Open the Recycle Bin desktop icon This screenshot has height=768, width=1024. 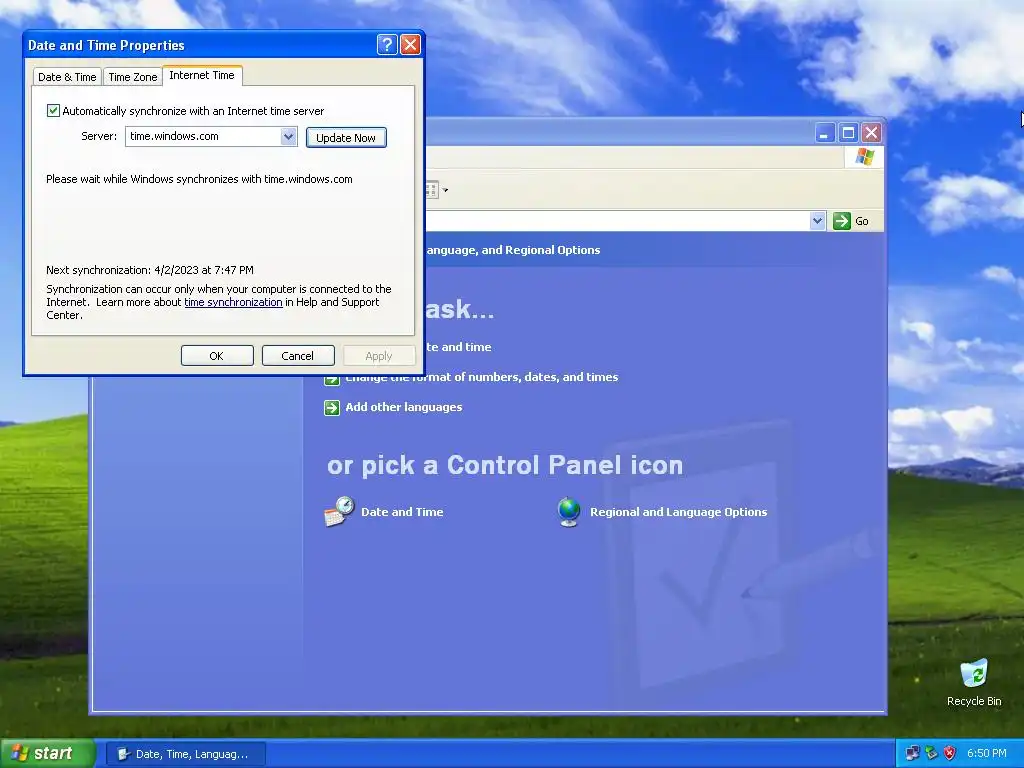pyautogui.click(x=974, y=682)
